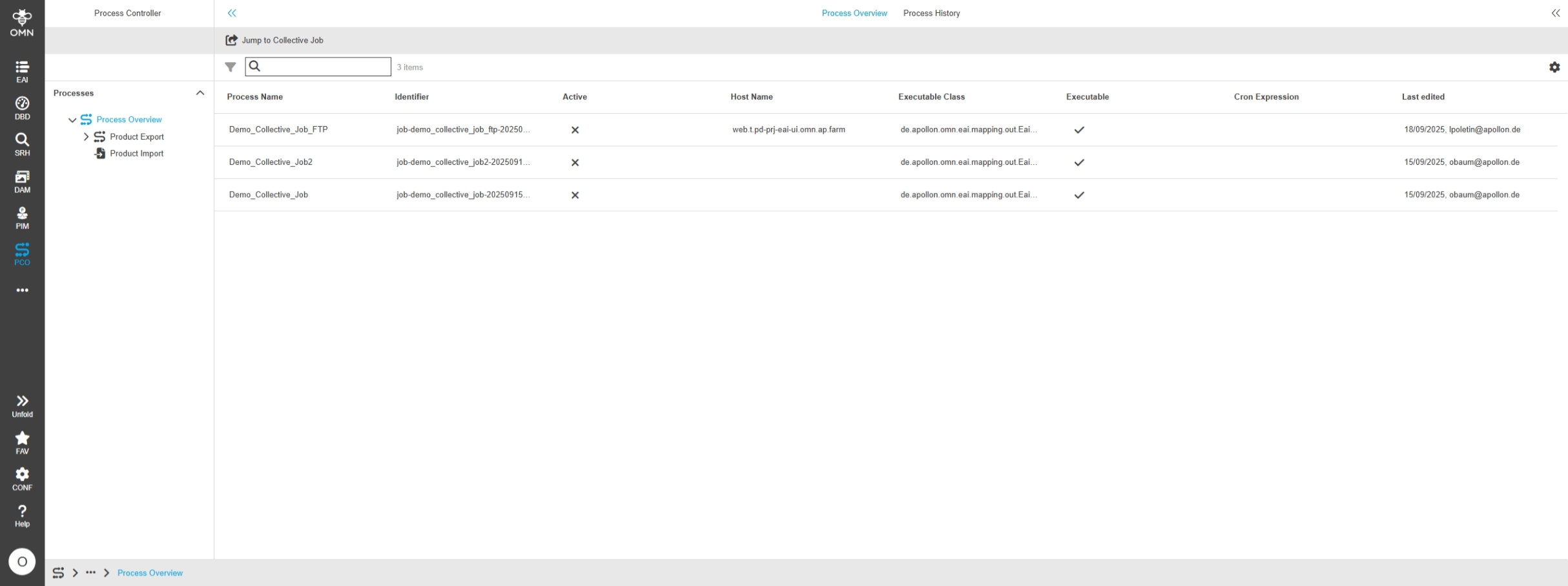Toggle Active status for Demo_Collective_Job_FTP

click(575, 130)
